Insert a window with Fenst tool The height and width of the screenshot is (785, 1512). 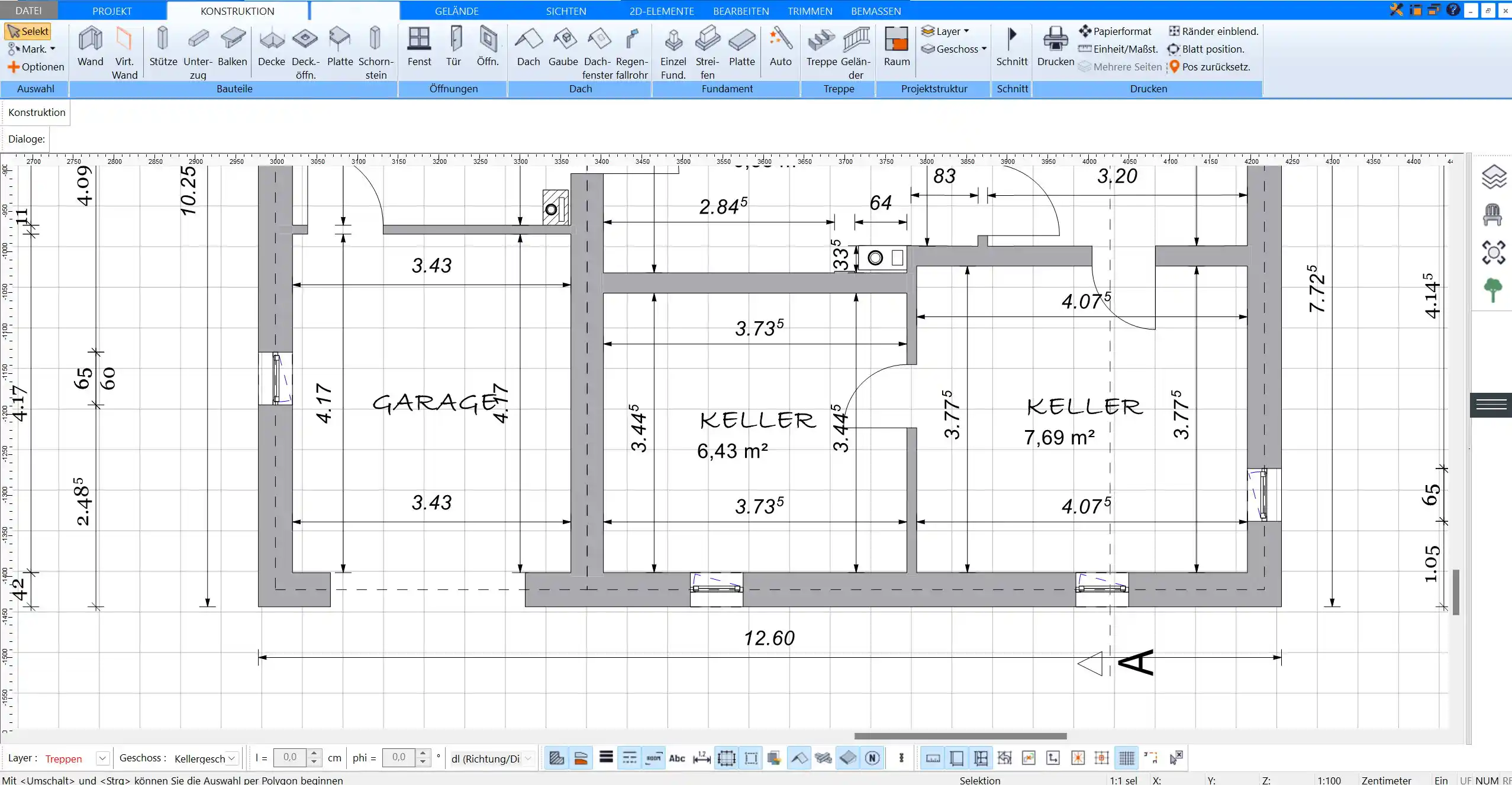tap(419, 47)
